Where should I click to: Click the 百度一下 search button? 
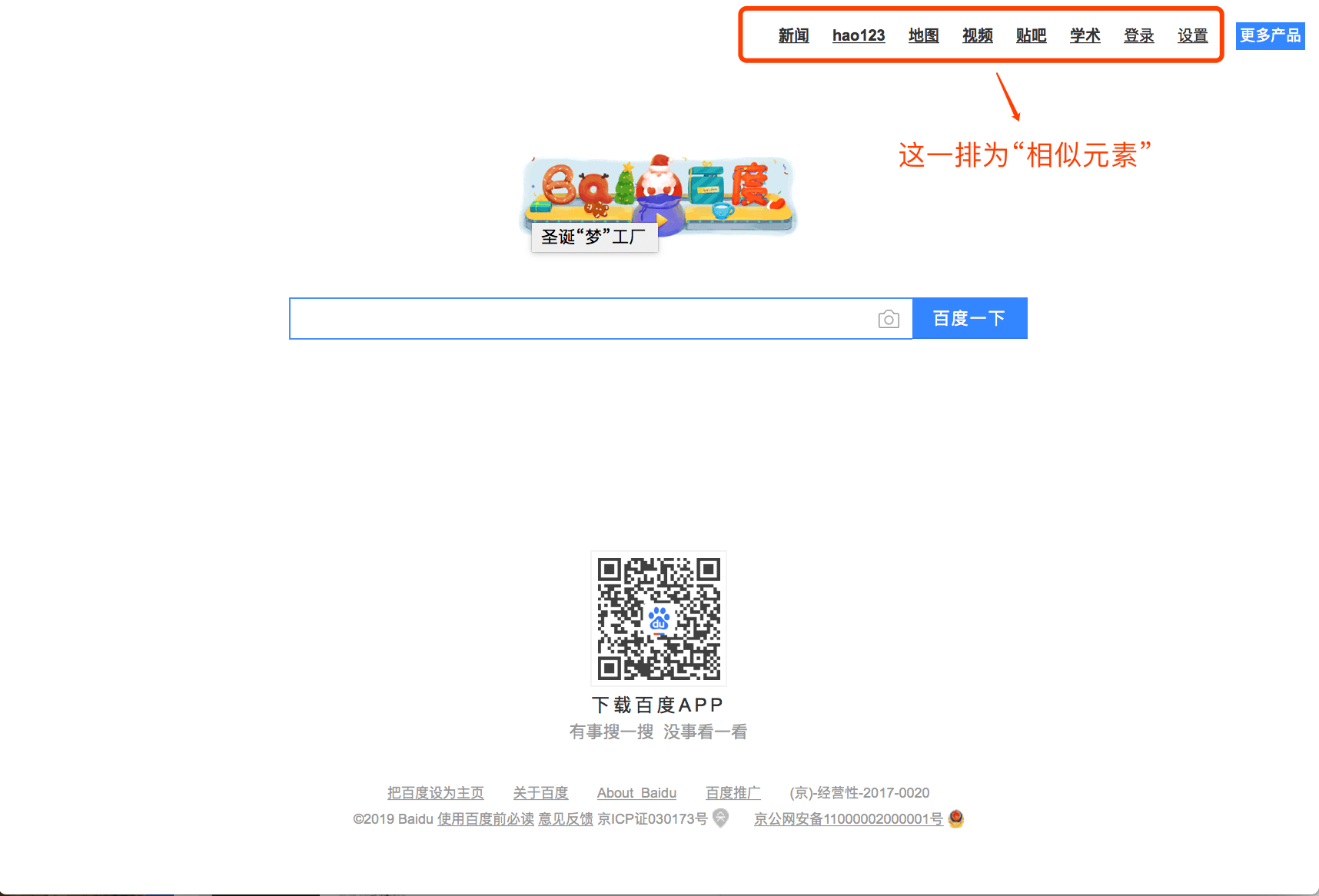[x=969, y=318]
